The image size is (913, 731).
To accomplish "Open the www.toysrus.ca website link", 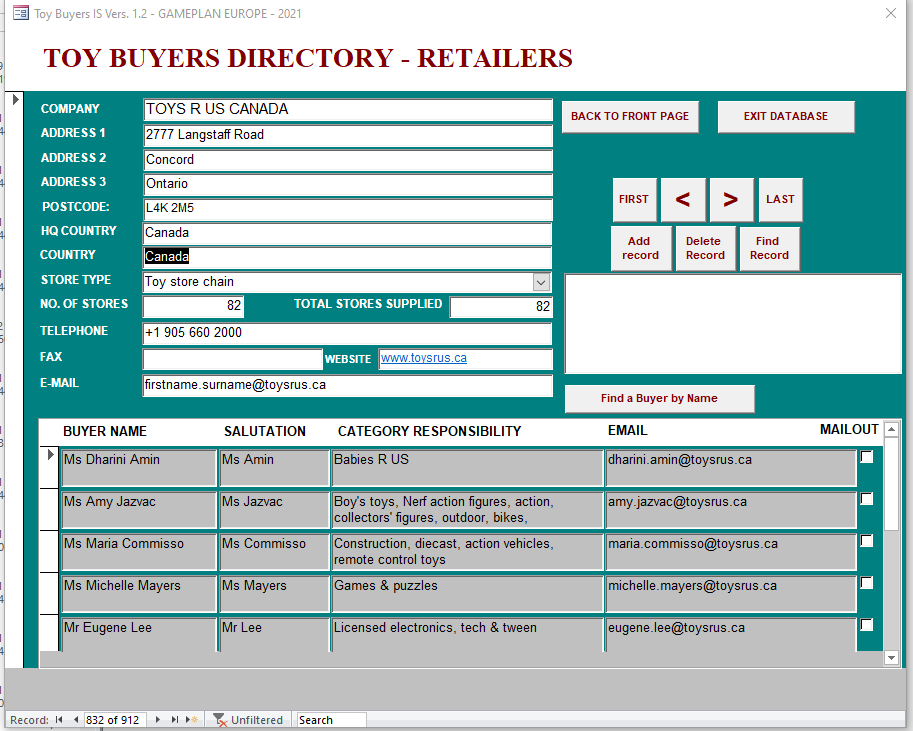I will 424,358.
